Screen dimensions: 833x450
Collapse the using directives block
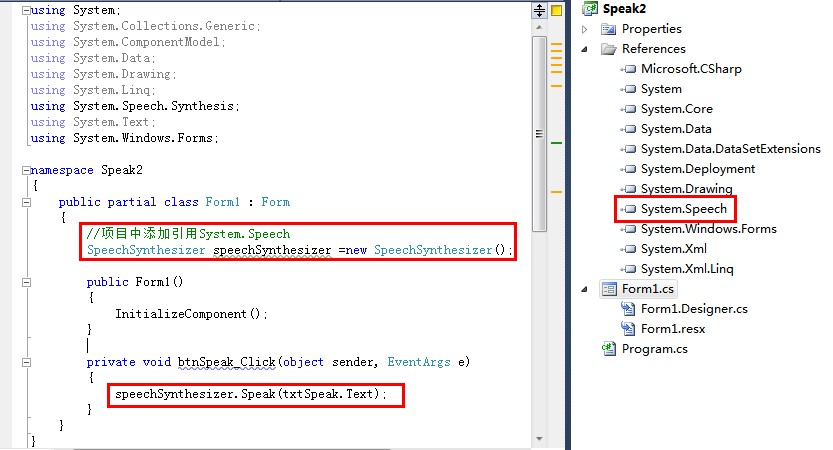26,11
